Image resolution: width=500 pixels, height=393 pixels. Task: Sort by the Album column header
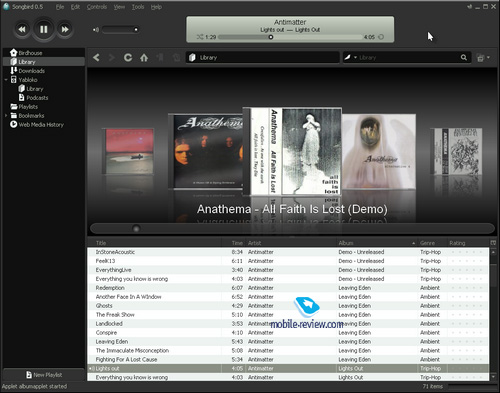click(x=377, y=243)
